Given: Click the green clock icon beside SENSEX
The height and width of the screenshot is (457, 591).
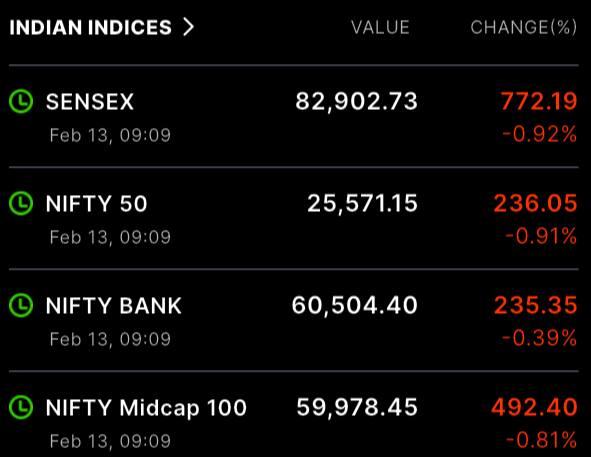Looking at the screenshot, I should click(21, 101).
